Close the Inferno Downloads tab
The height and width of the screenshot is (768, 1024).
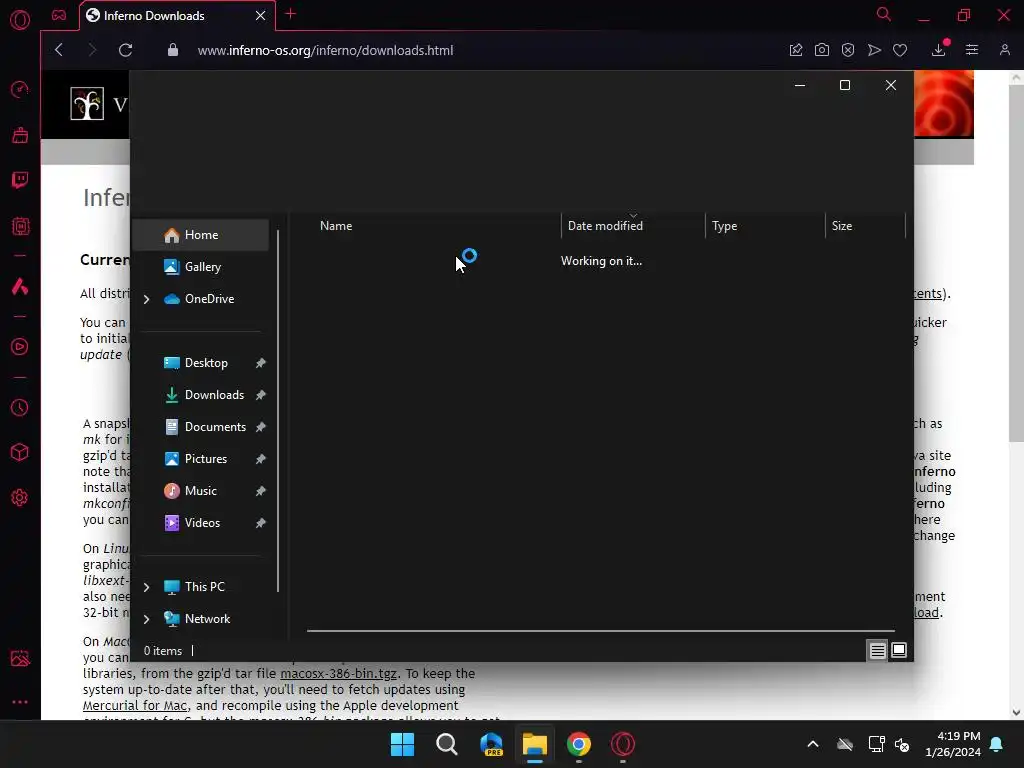(261, 16)
